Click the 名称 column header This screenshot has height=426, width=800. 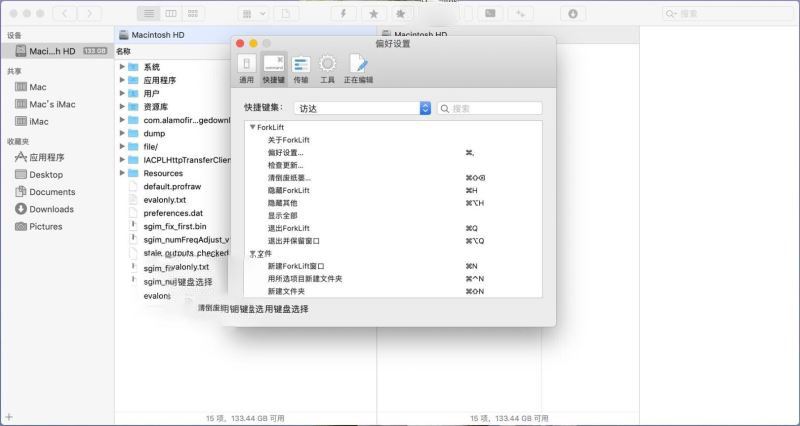pyautogui.click(x=123, y=51)
